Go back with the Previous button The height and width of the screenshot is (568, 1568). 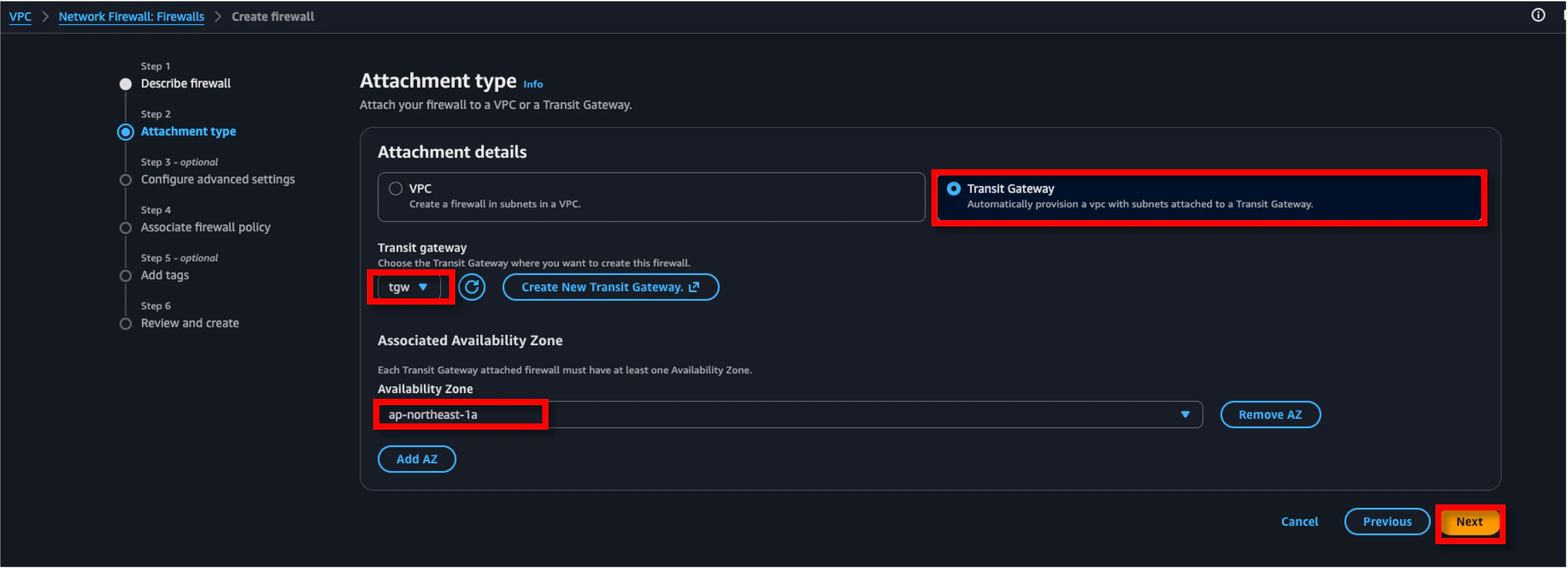pyautogui.click(x=1387, y=522)
